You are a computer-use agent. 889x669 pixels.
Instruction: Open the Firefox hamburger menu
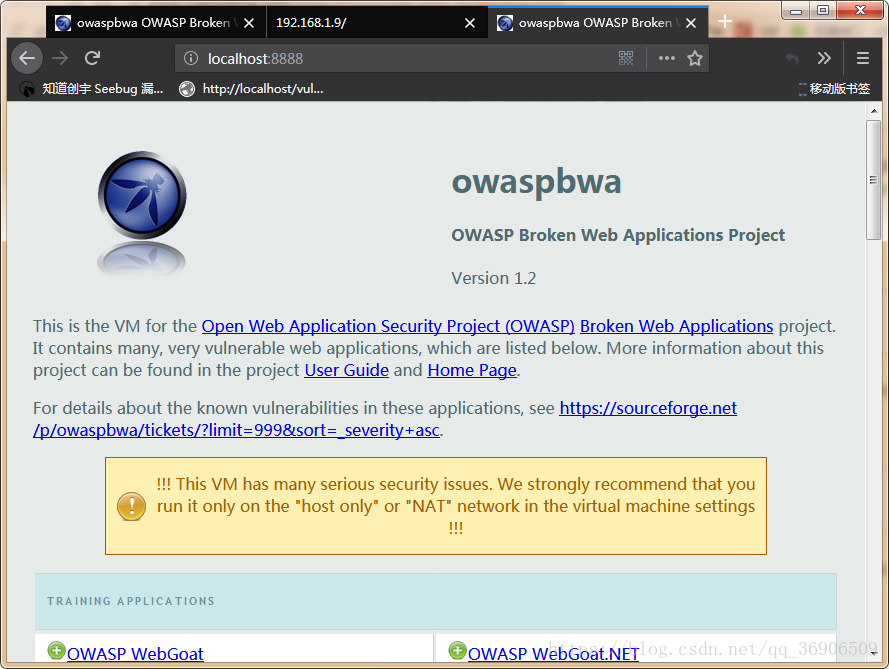[863, 58]
